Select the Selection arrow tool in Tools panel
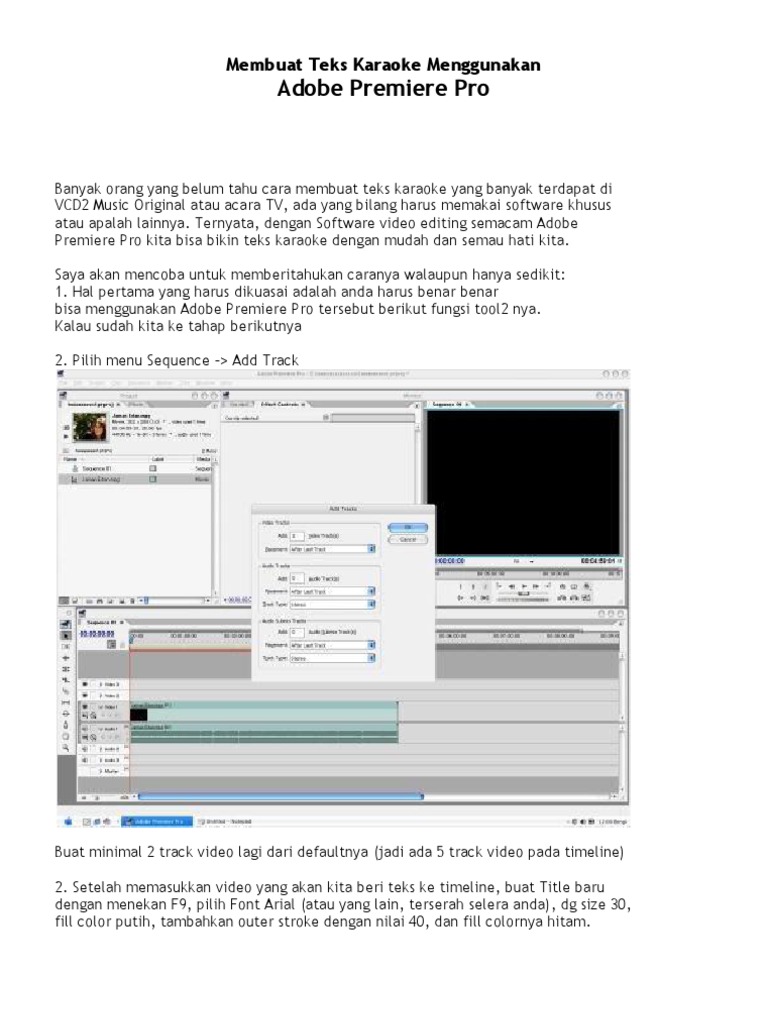Image resolution: width=768 pixels, height=1024 pixels. pyautogui.click(x=66, y=635)
